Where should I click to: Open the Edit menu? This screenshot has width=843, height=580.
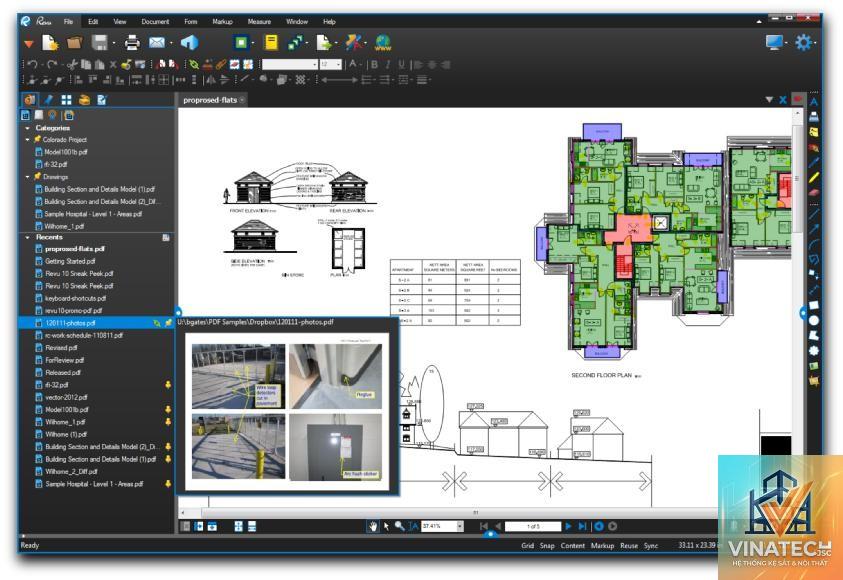tap(93, 22)
